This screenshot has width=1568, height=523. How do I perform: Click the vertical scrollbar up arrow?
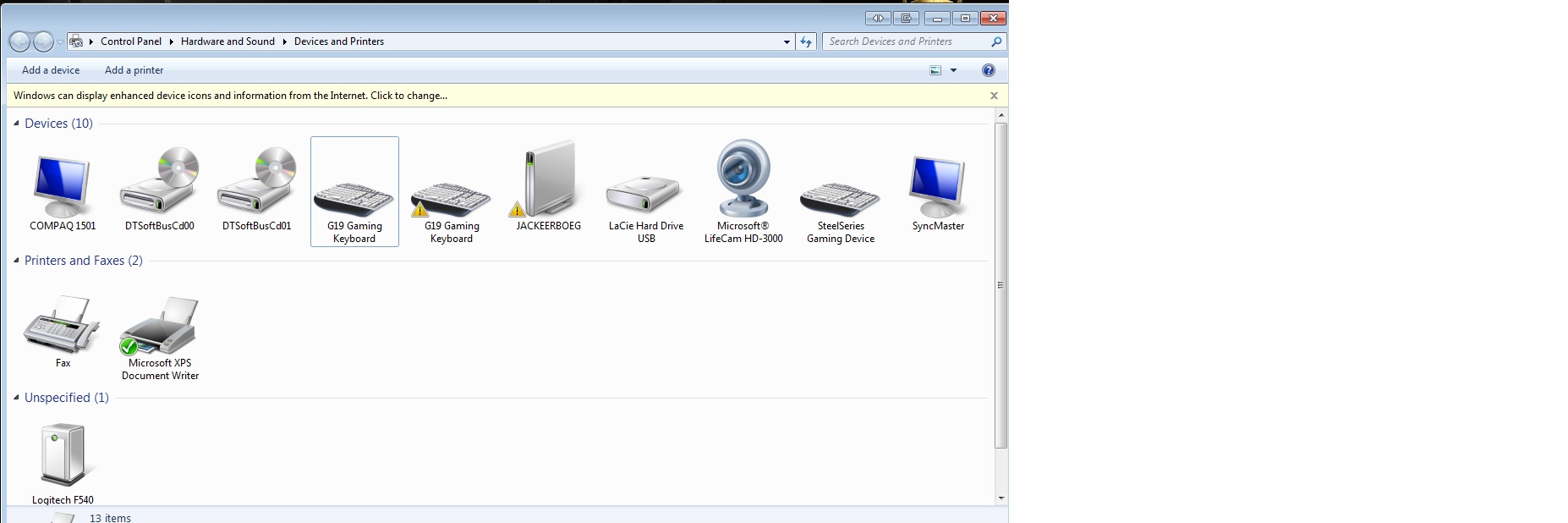point(1001,114)
